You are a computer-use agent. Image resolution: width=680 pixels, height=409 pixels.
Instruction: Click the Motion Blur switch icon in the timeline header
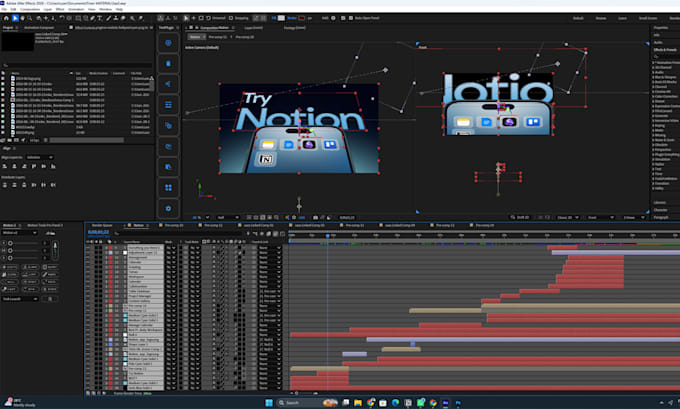click(275, 234)
